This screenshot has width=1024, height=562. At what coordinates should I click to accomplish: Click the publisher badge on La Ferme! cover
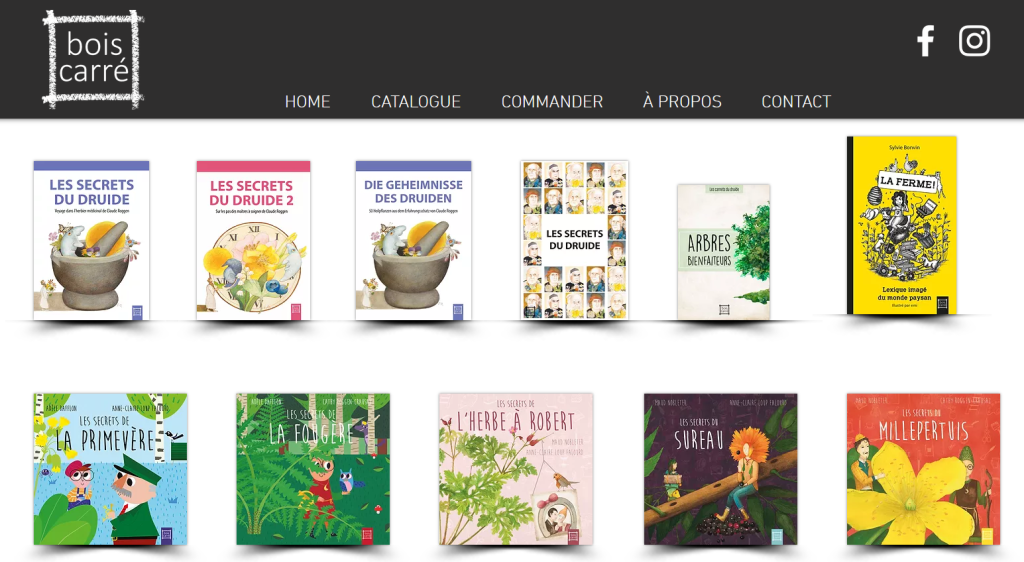[942, 304]
